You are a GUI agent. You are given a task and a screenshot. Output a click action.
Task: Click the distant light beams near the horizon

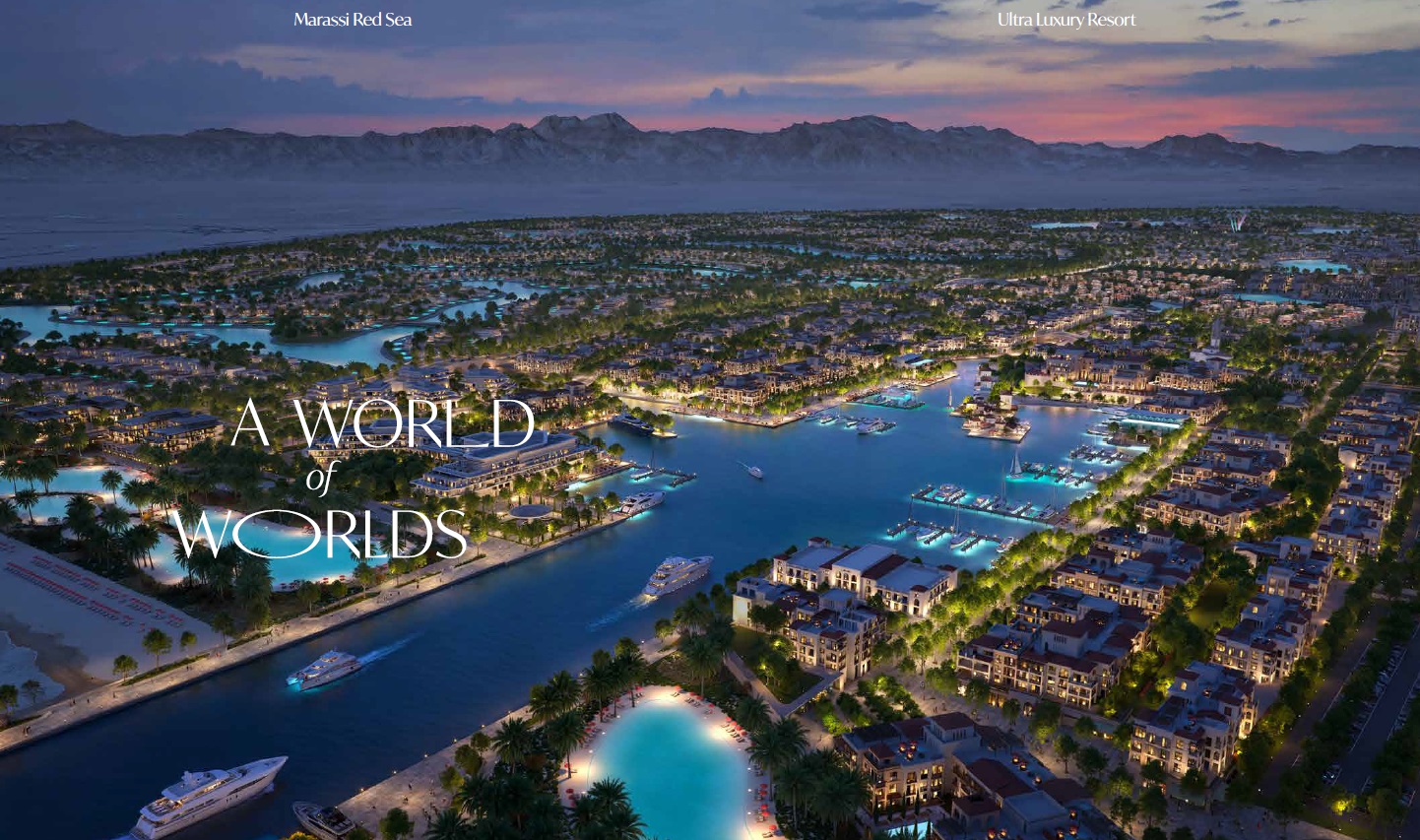[1236, 220]
